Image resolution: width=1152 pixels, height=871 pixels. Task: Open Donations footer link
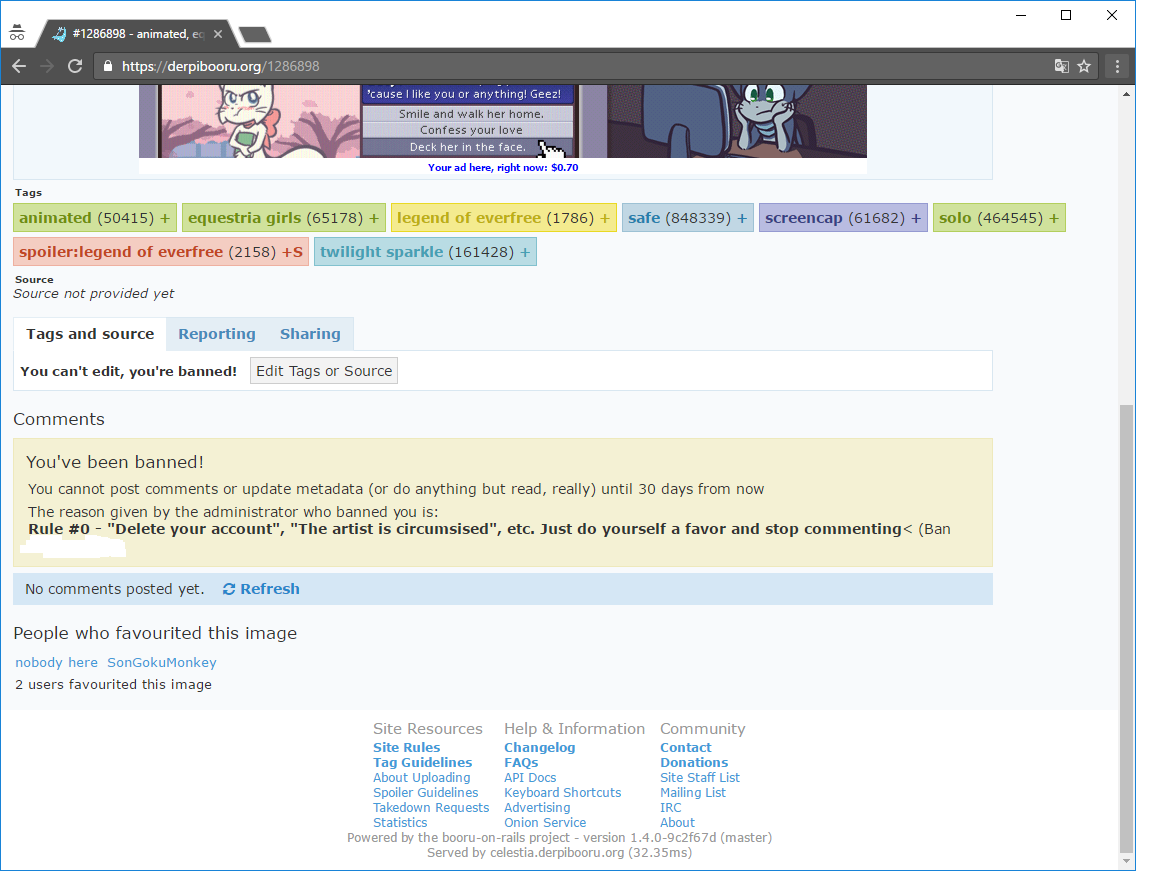[x=694, y=762]
